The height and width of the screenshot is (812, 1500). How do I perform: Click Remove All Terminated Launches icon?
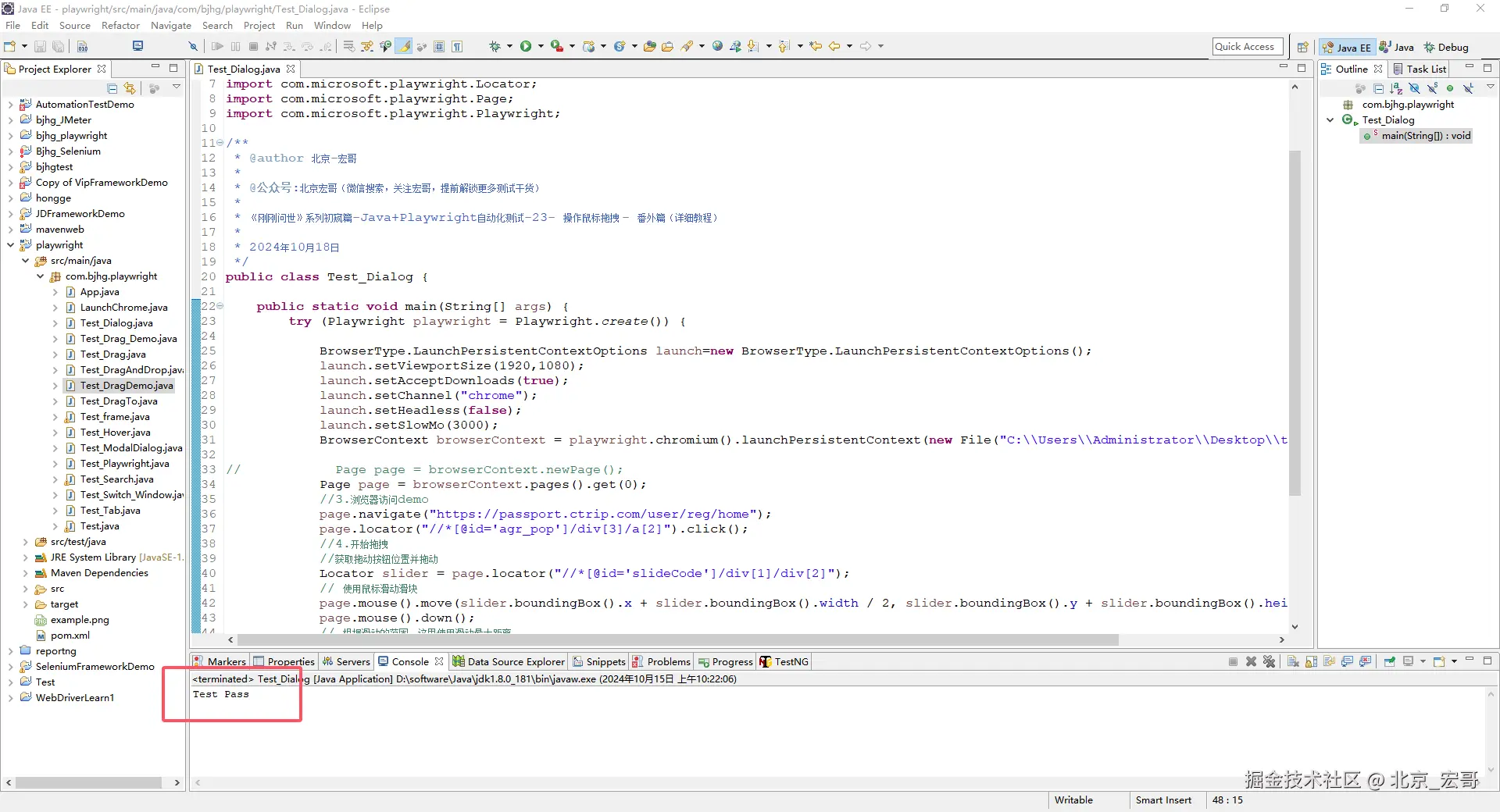pyautogui.click(x=1269, y=661)
